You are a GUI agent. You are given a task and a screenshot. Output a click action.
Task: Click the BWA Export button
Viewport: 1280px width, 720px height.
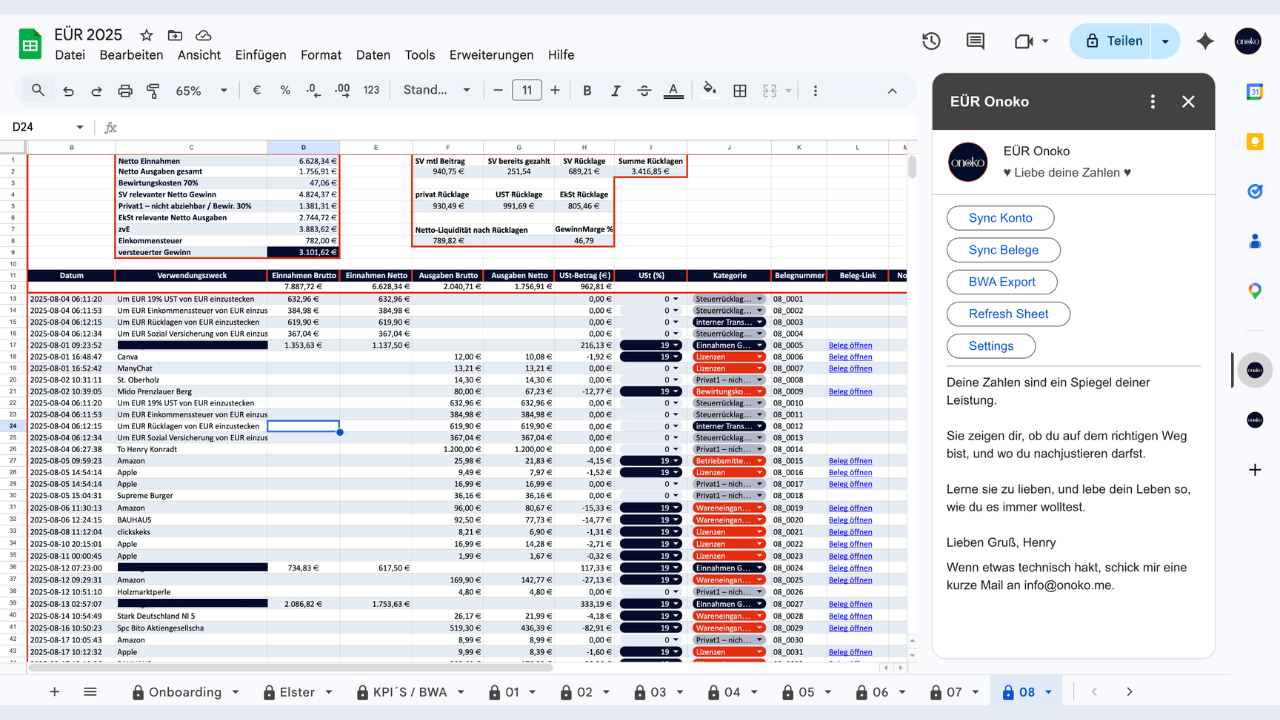pos(1002,282)
